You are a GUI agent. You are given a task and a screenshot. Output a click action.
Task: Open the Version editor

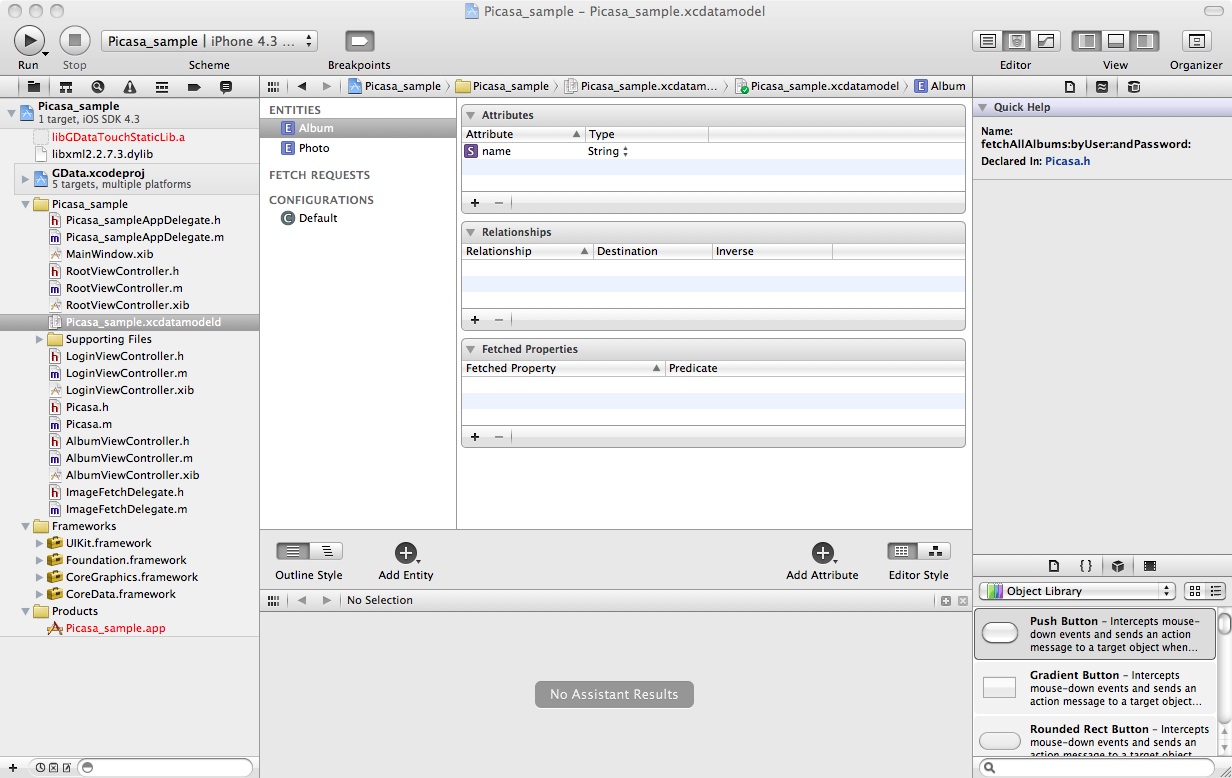click(x=1046, y=41)
